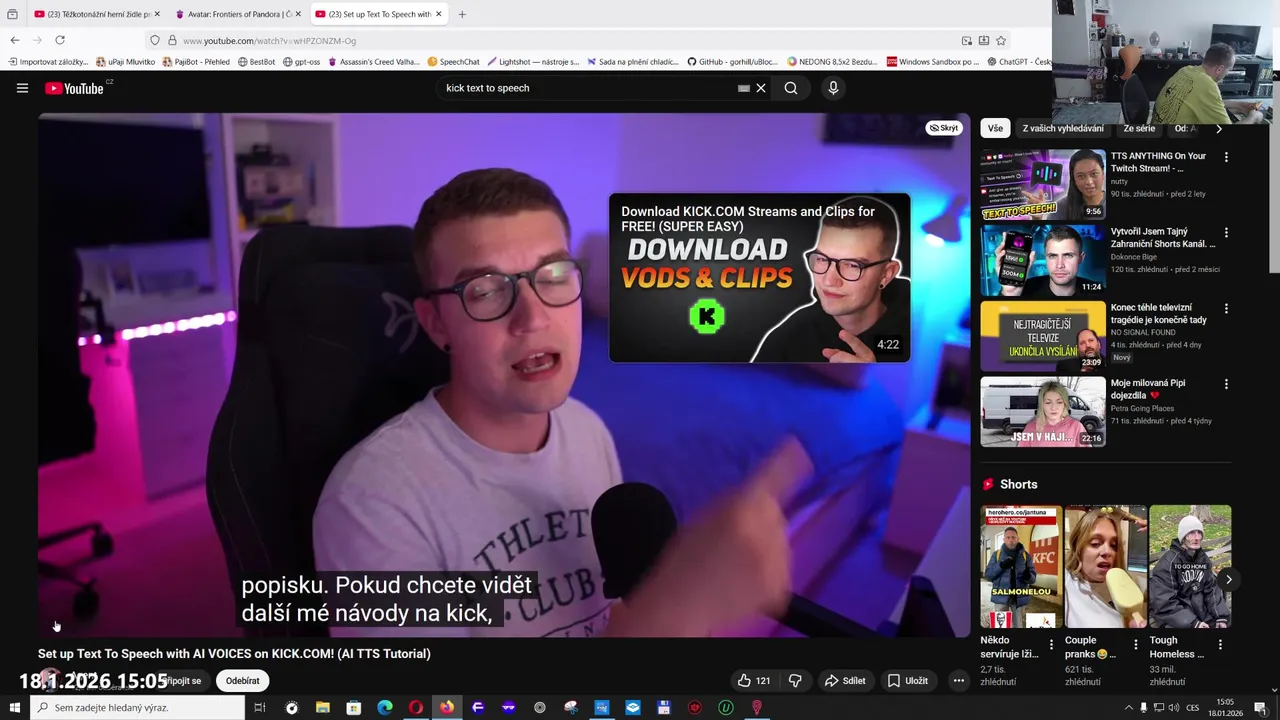Click the browser address bar URL
1280x720 pixels.
click(270, 40)
